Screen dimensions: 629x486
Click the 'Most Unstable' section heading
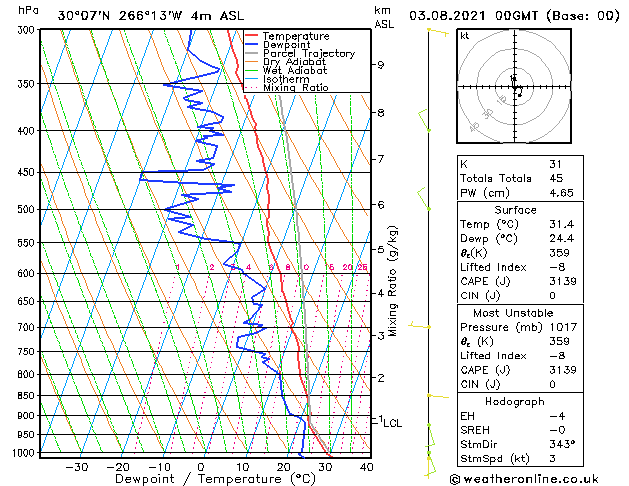point(513,313)
